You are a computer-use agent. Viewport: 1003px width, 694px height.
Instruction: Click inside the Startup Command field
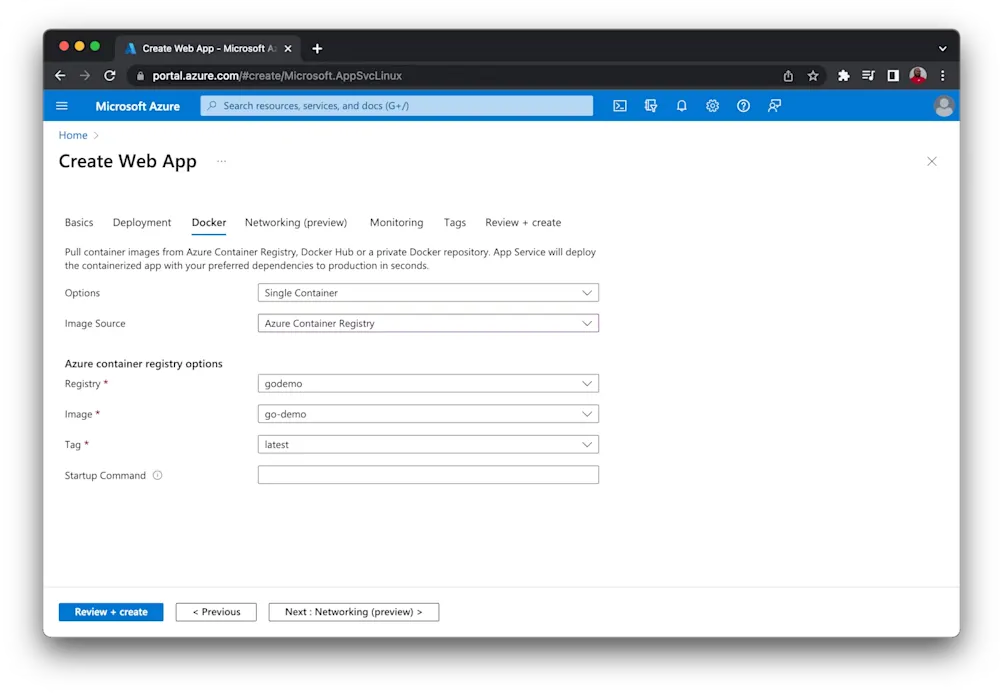coord(428,474)
